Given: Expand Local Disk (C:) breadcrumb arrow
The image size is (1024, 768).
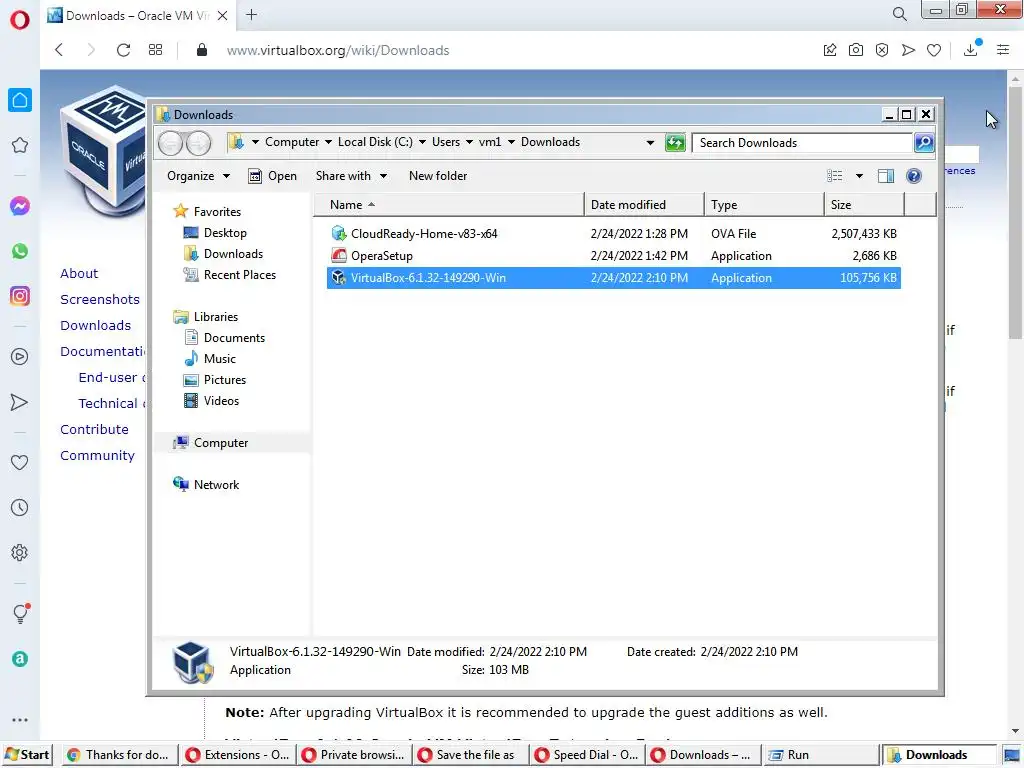Looking at the screenshot, I should coord(422,142).
